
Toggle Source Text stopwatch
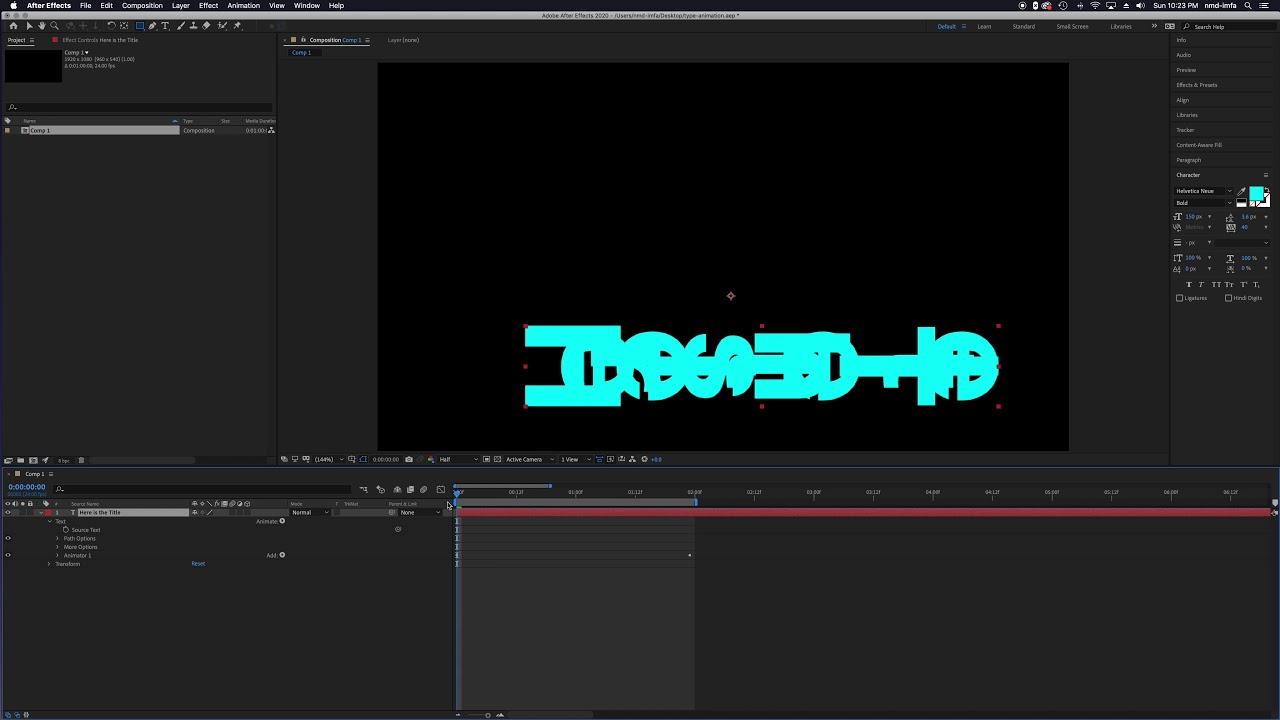pyautogui.click(x=66, y=530)
